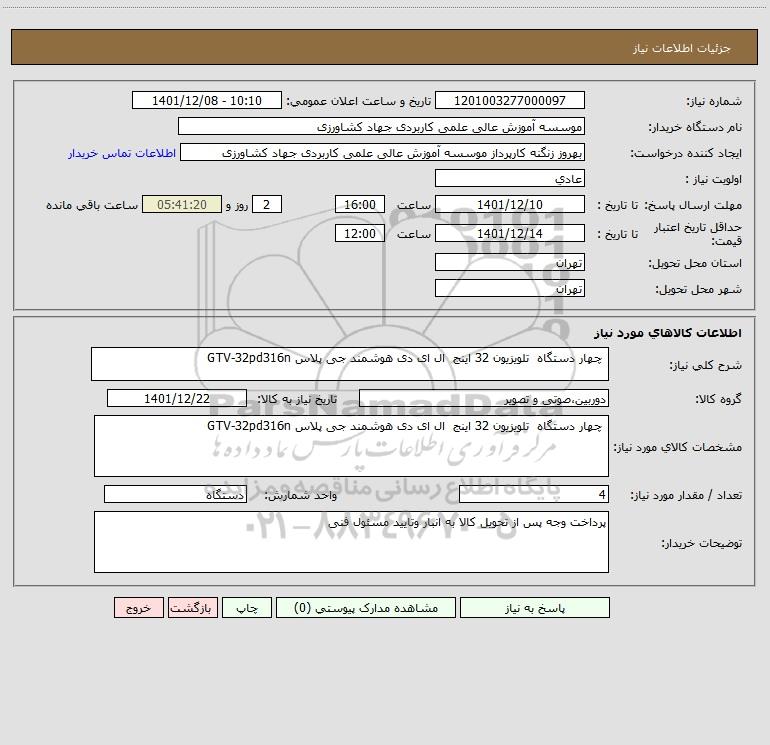Click the announcement date-time field 1401/12/08

pos(207,100)
